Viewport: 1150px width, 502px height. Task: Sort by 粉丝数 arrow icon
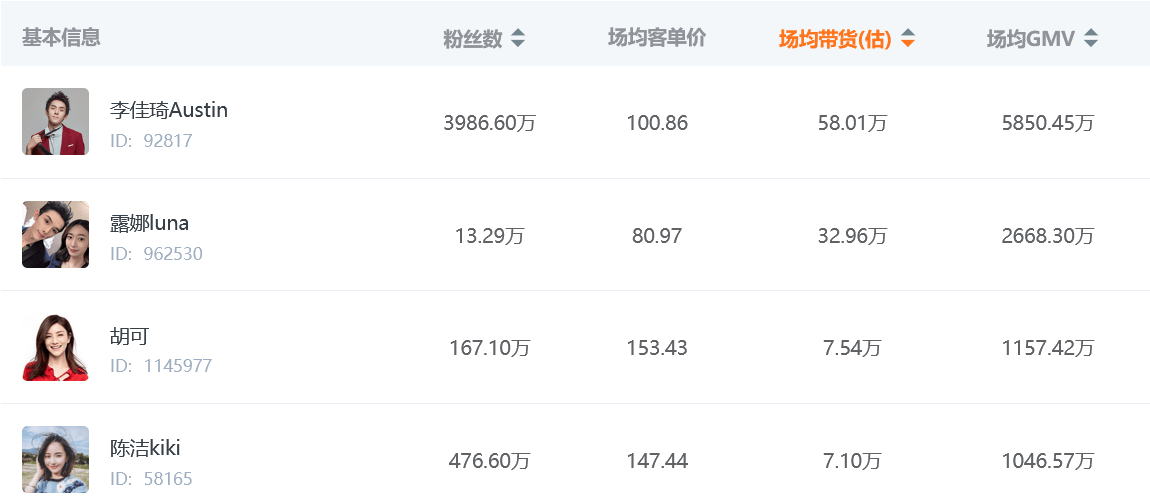518,39
